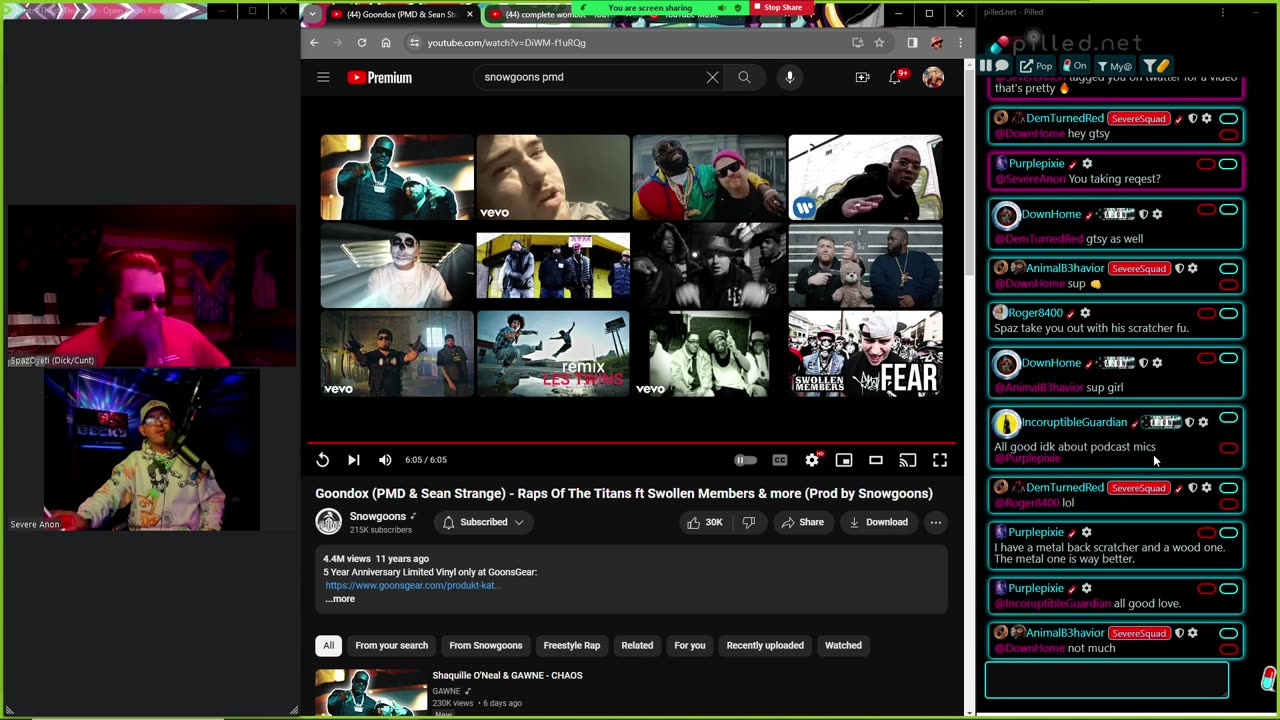Pop out the Pilled chat

(1036, 66)
